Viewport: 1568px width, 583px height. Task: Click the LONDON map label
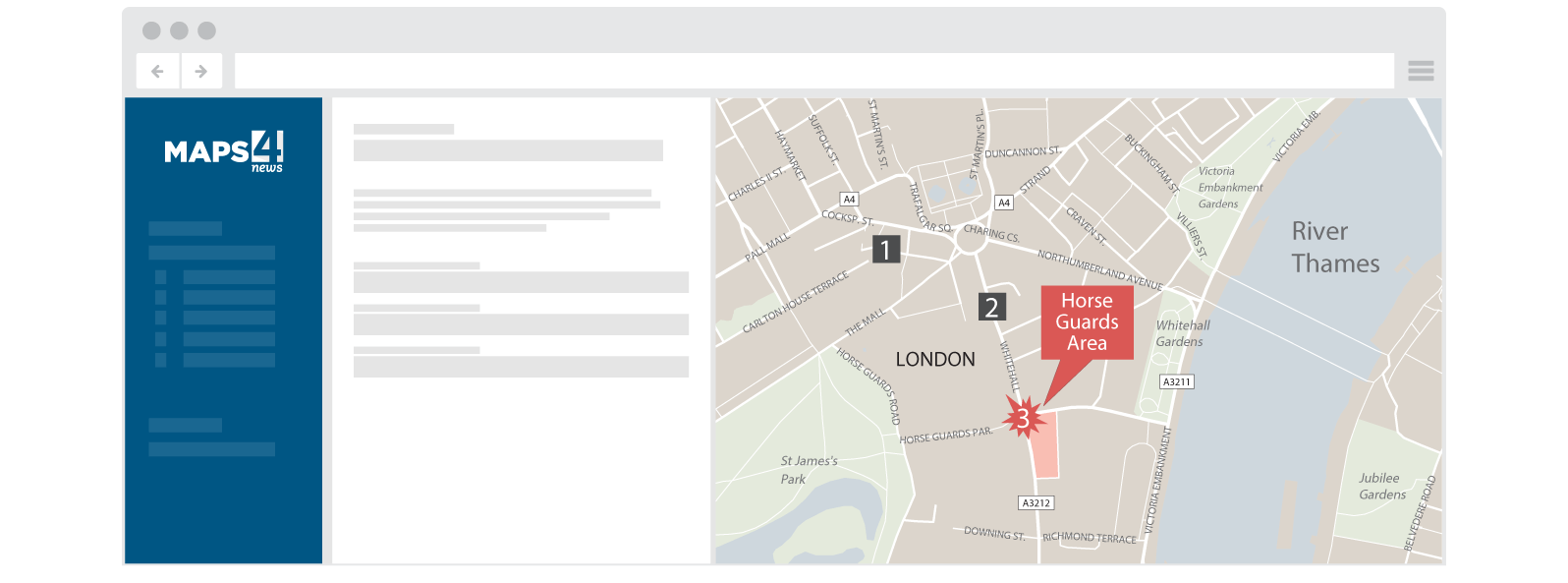[935, 360]
